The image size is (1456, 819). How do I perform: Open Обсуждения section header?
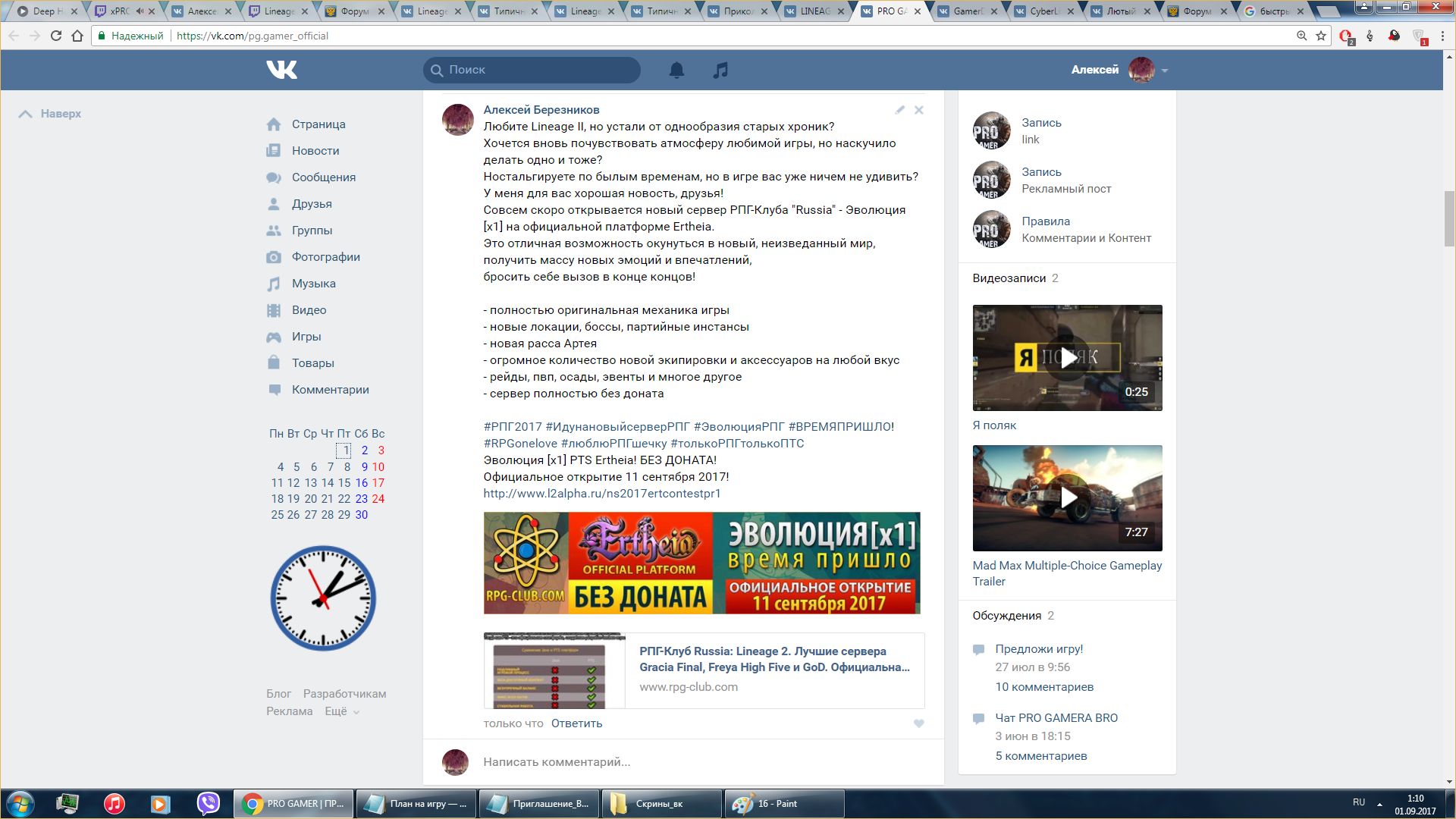tap(1007, 616)
